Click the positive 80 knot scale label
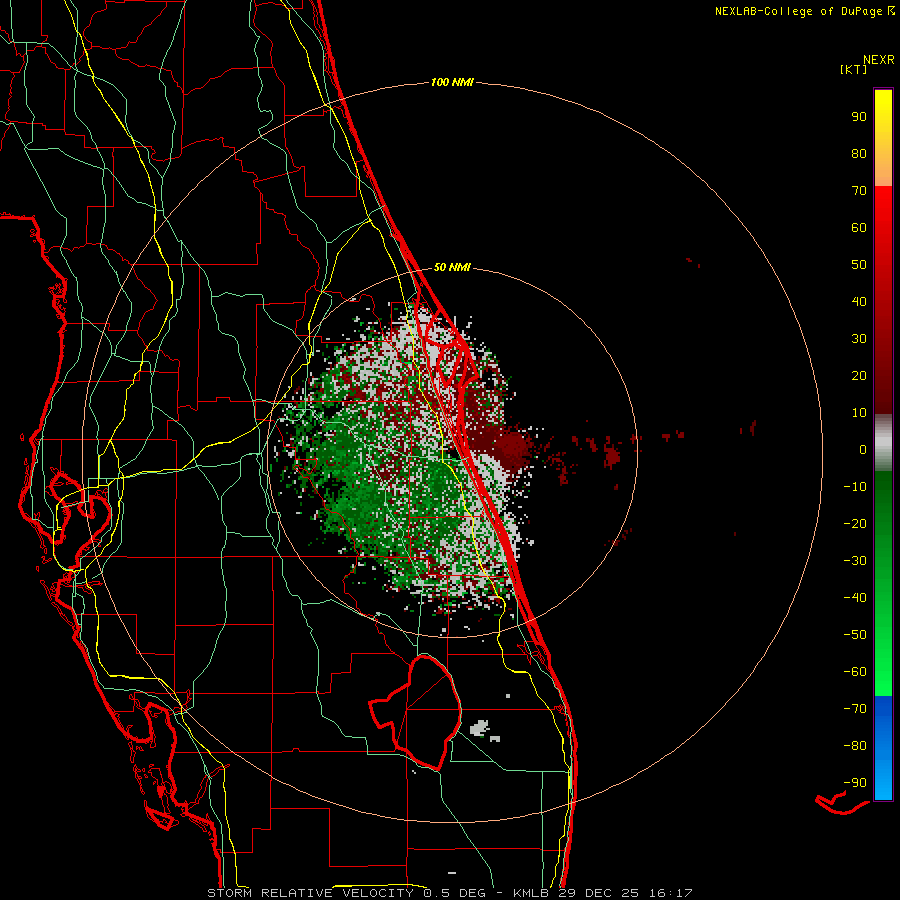This screenshot has height=900, width=900. 859,153
